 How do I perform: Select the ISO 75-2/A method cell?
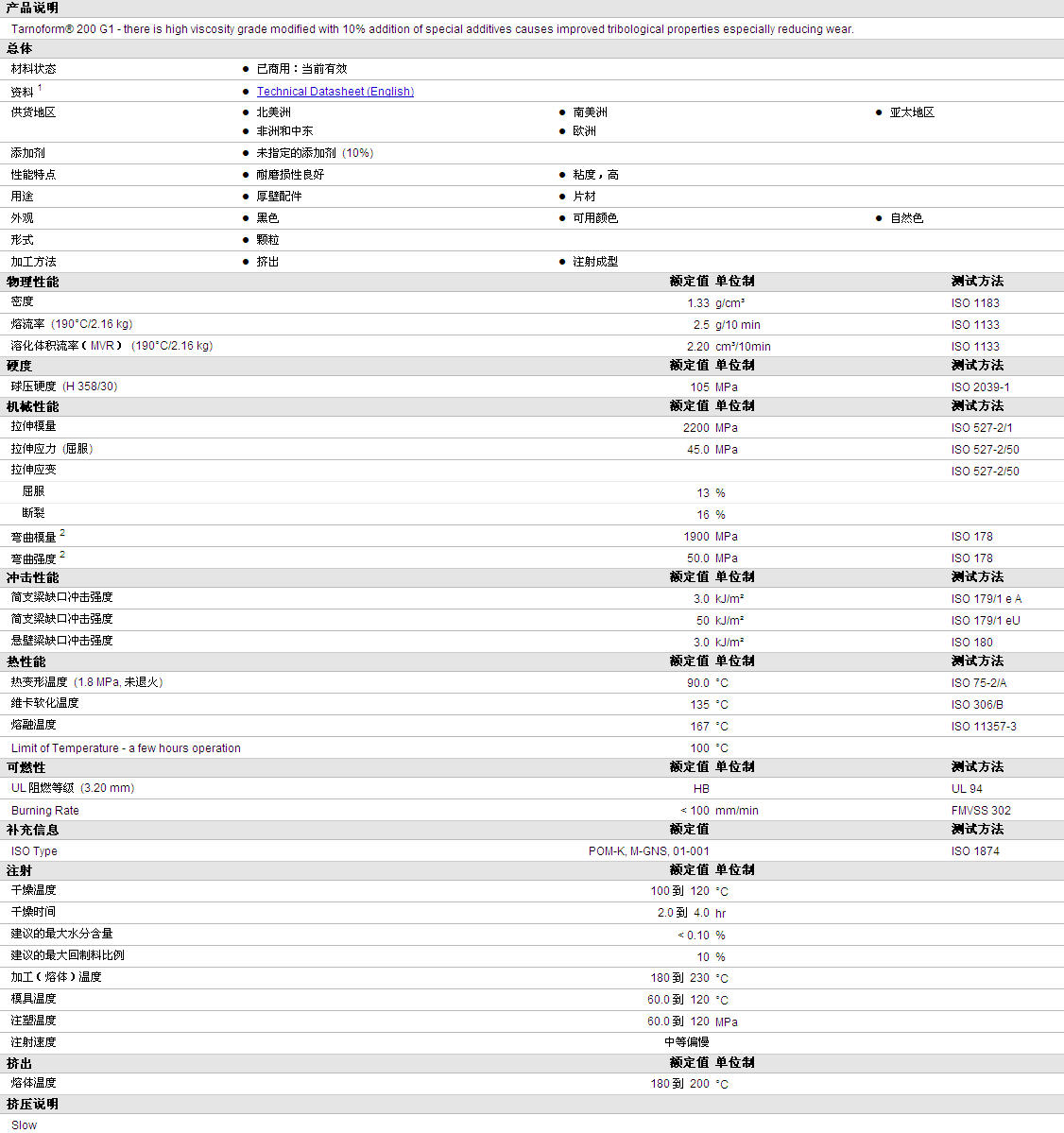[x=979, y=683]
